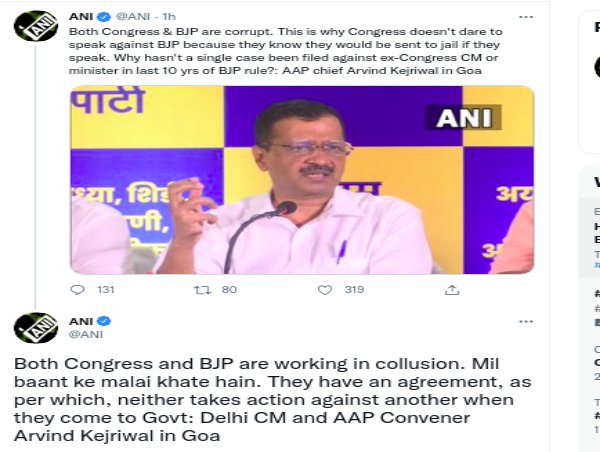Viewport: 600px width, 452px height.
Task: Click the 131 replies count
Action: point(106,290)
